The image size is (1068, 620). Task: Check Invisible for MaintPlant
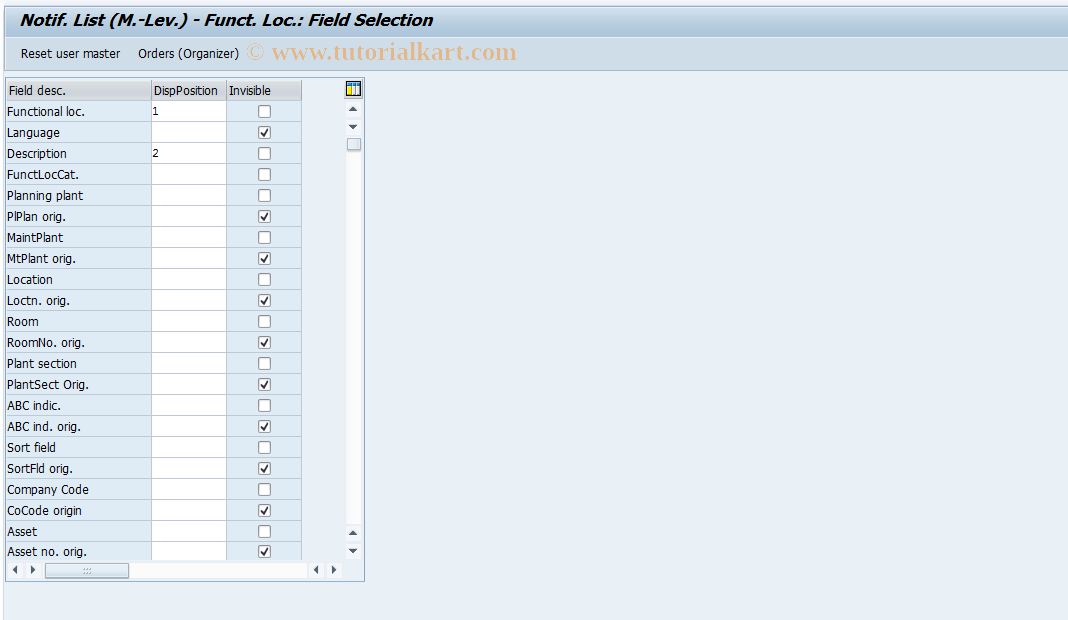(264, 238)
